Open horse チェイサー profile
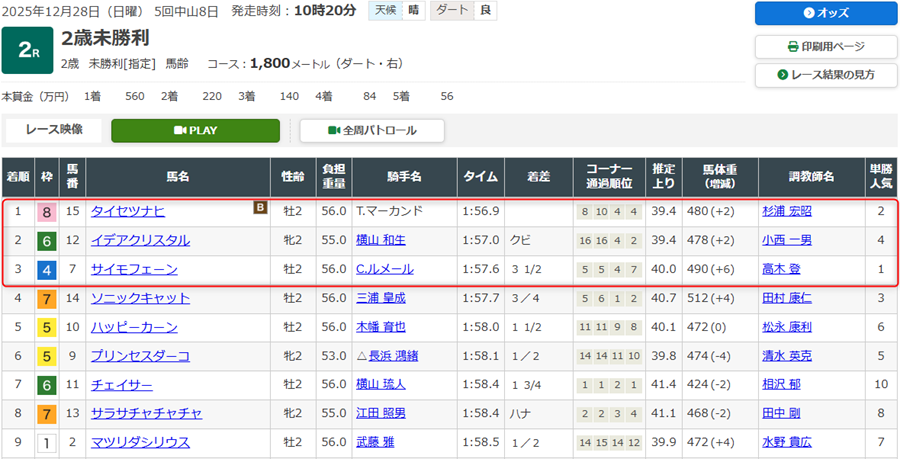Viewport: 900px width, 459px height. [x=122, y=384]
